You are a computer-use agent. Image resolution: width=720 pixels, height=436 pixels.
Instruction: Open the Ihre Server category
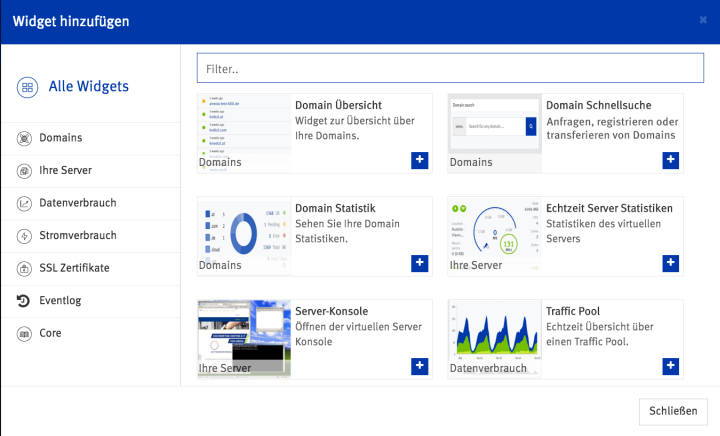[x=65, y=170]
